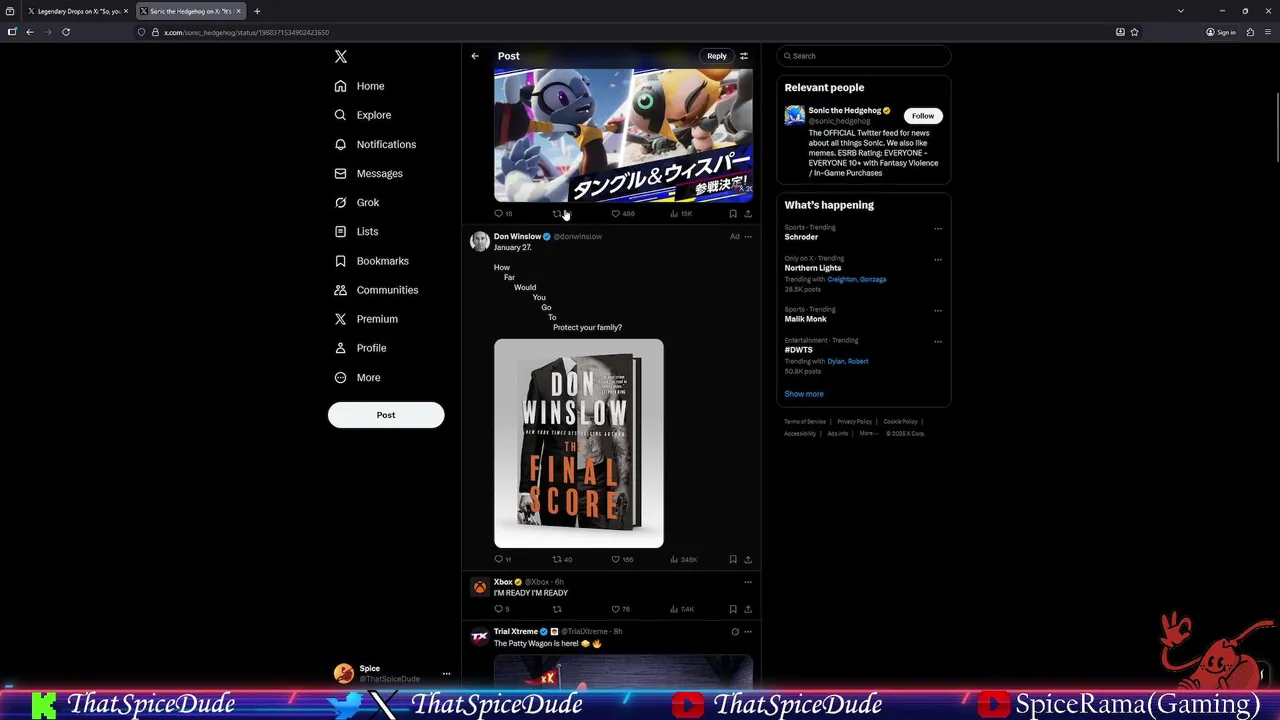The image size is (1280, 720).
Task: Open Profile in the sidebar
Action: click(361, 348)
